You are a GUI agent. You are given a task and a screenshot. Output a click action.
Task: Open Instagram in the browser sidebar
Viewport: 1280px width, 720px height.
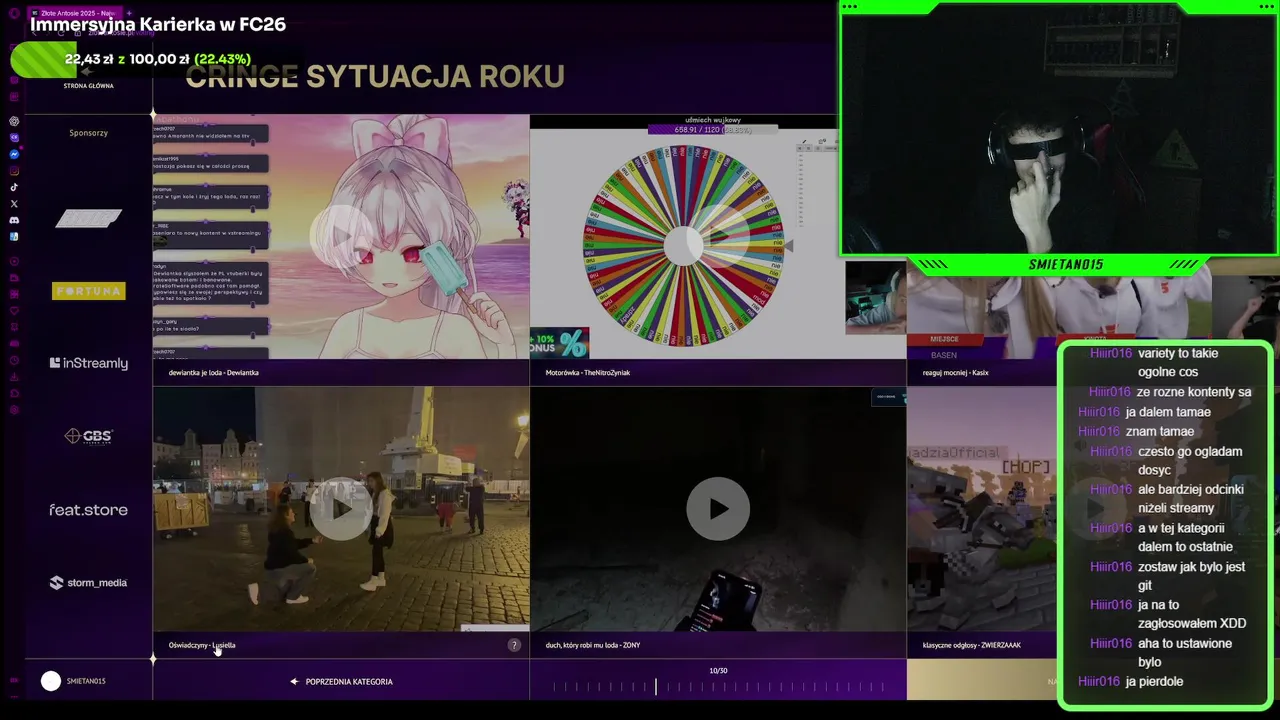click(14, 171)
